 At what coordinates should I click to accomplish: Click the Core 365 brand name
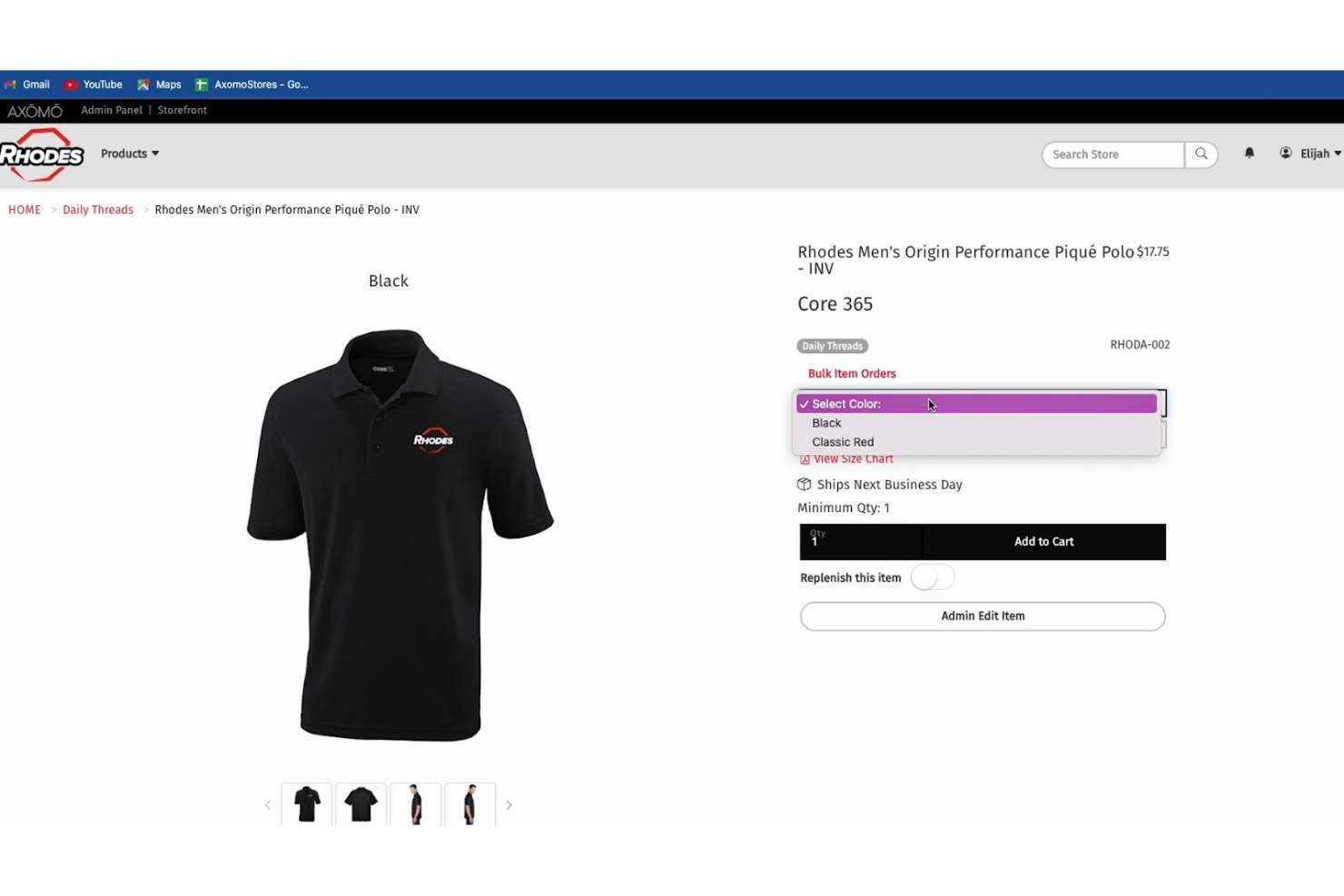point(835,304)
